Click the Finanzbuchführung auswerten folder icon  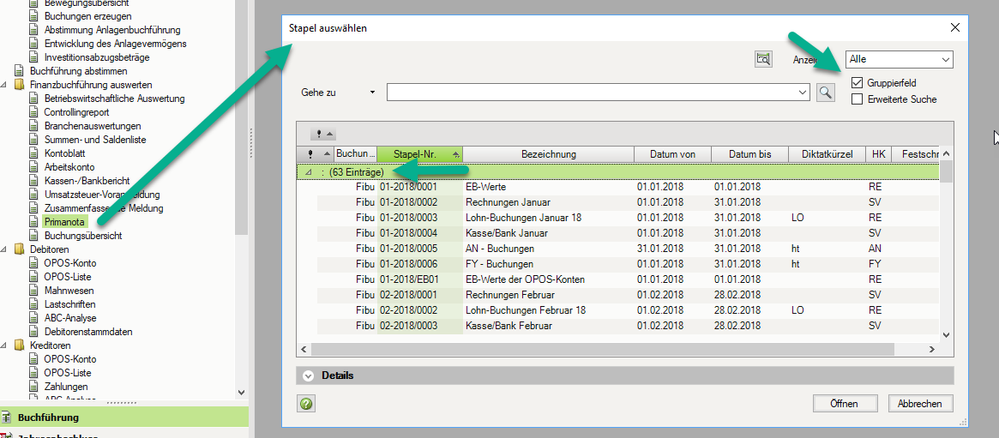20,85
